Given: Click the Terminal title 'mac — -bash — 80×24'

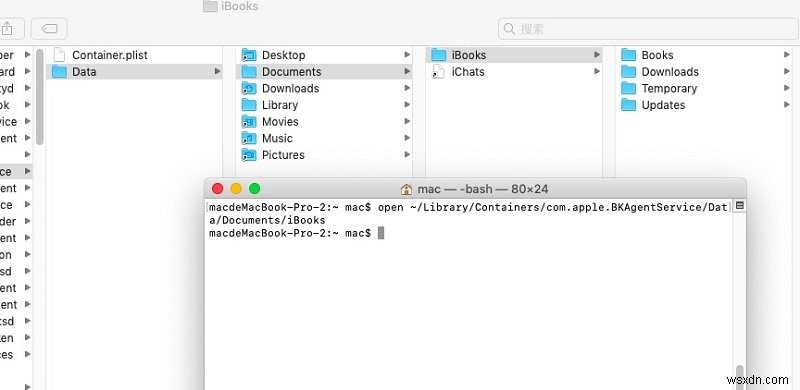Looking at the screenshot, I should (x=483, y=189).
